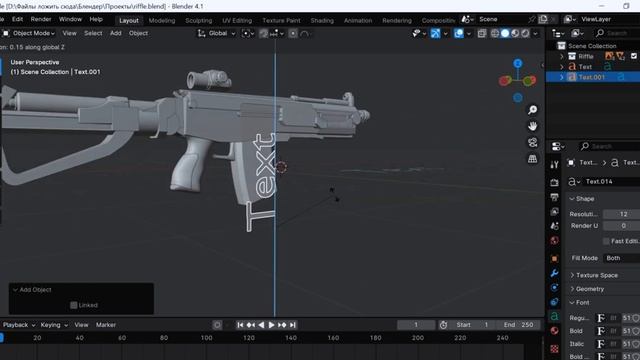
Task: Toggle snapping magnet in header
Action: (x=264, y=33)
